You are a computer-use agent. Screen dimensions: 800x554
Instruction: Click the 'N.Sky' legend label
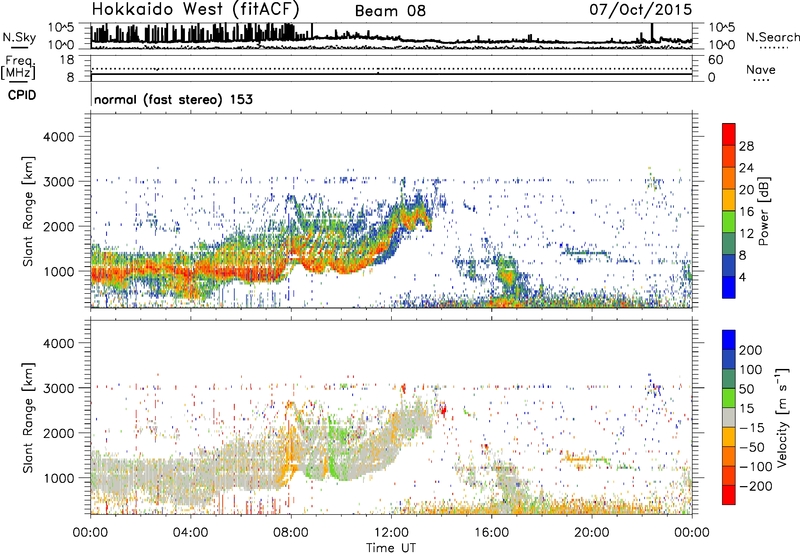pos(19,37)
